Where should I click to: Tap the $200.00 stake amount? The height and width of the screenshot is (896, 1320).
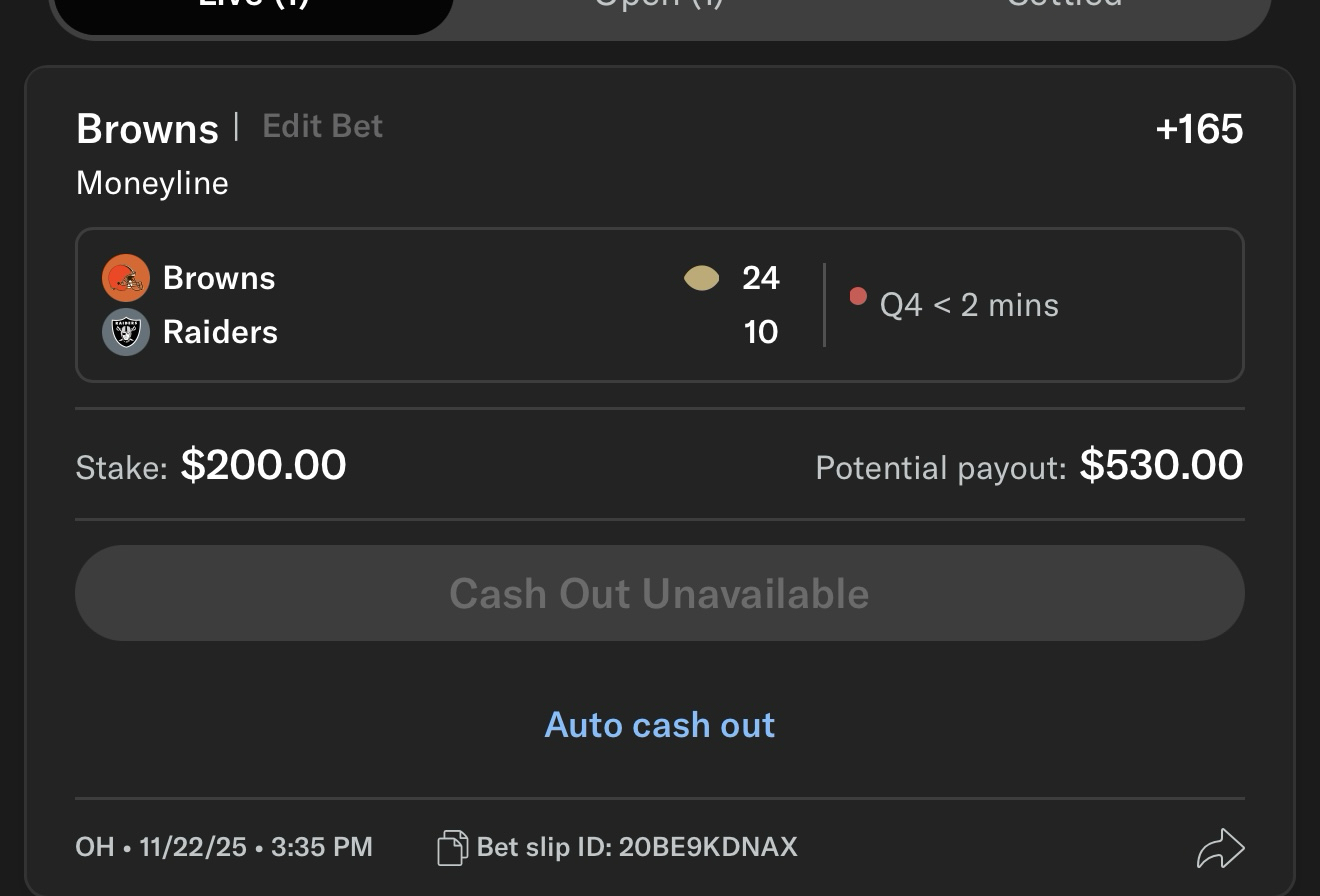point(263,465)
